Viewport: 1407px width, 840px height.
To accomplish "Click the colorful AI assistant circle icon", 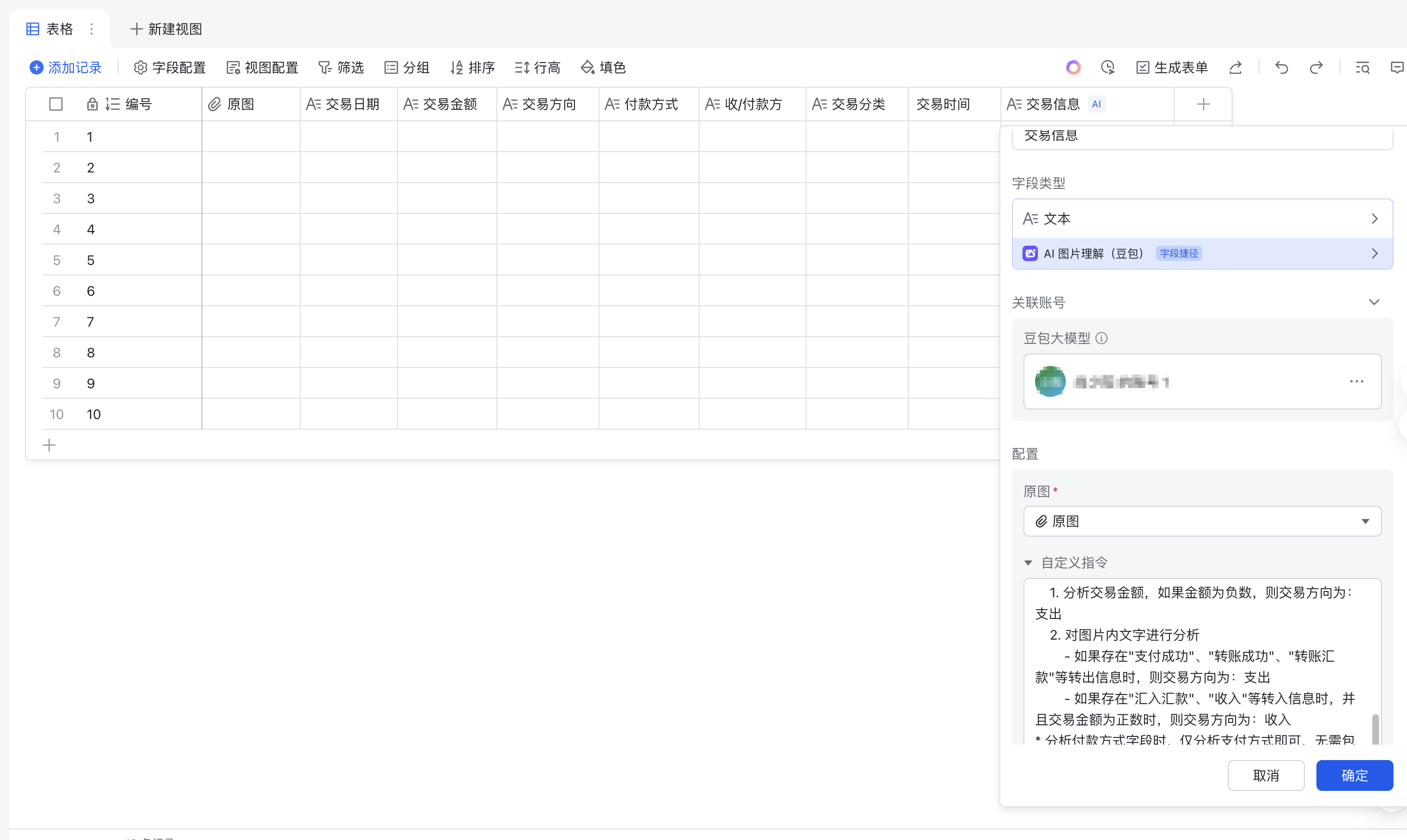I will (x=1073, y=68).
